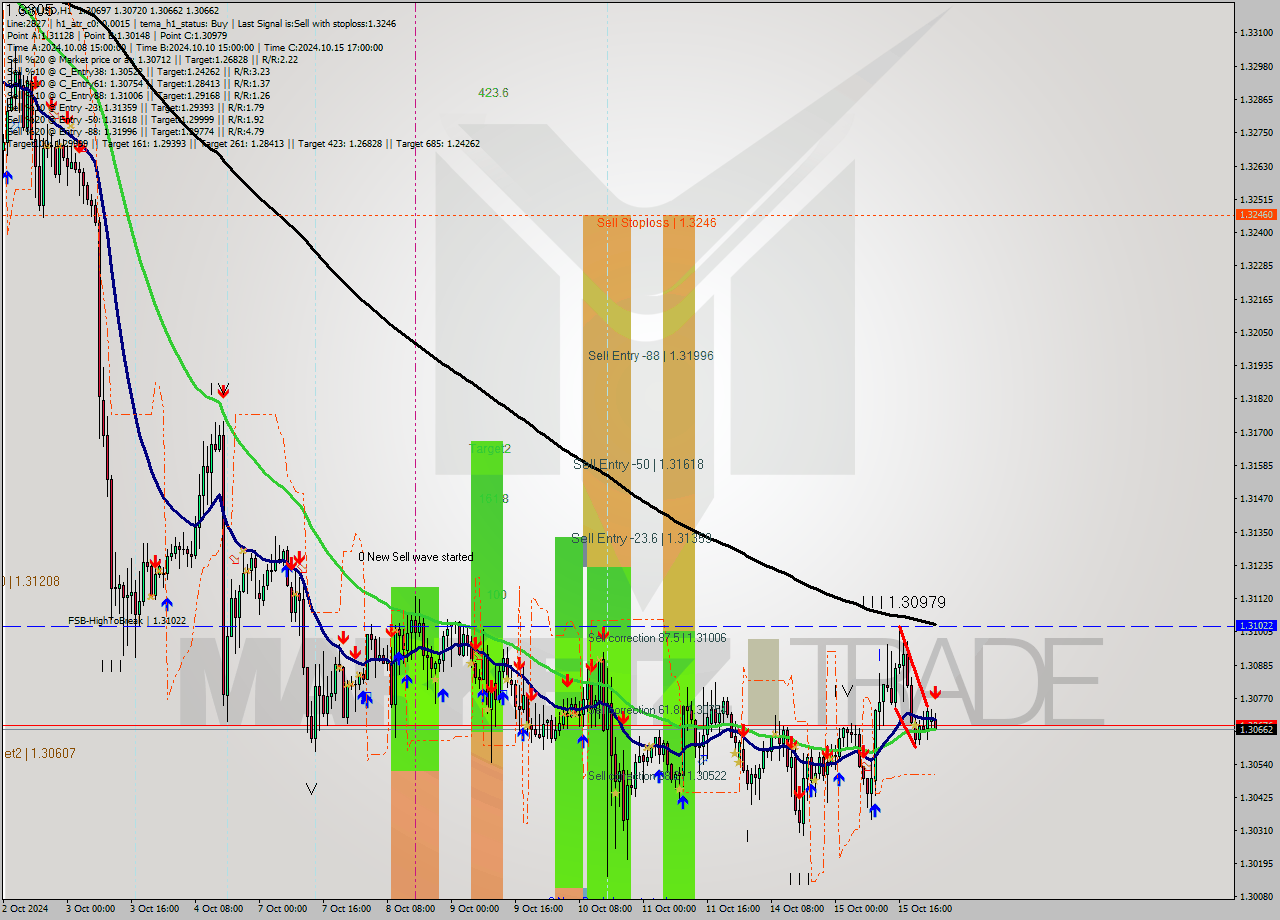Select the 'Sell Entry -50 | 1.31618' label
Viewport: 1280px width, 920px height.
click(638, 465)
